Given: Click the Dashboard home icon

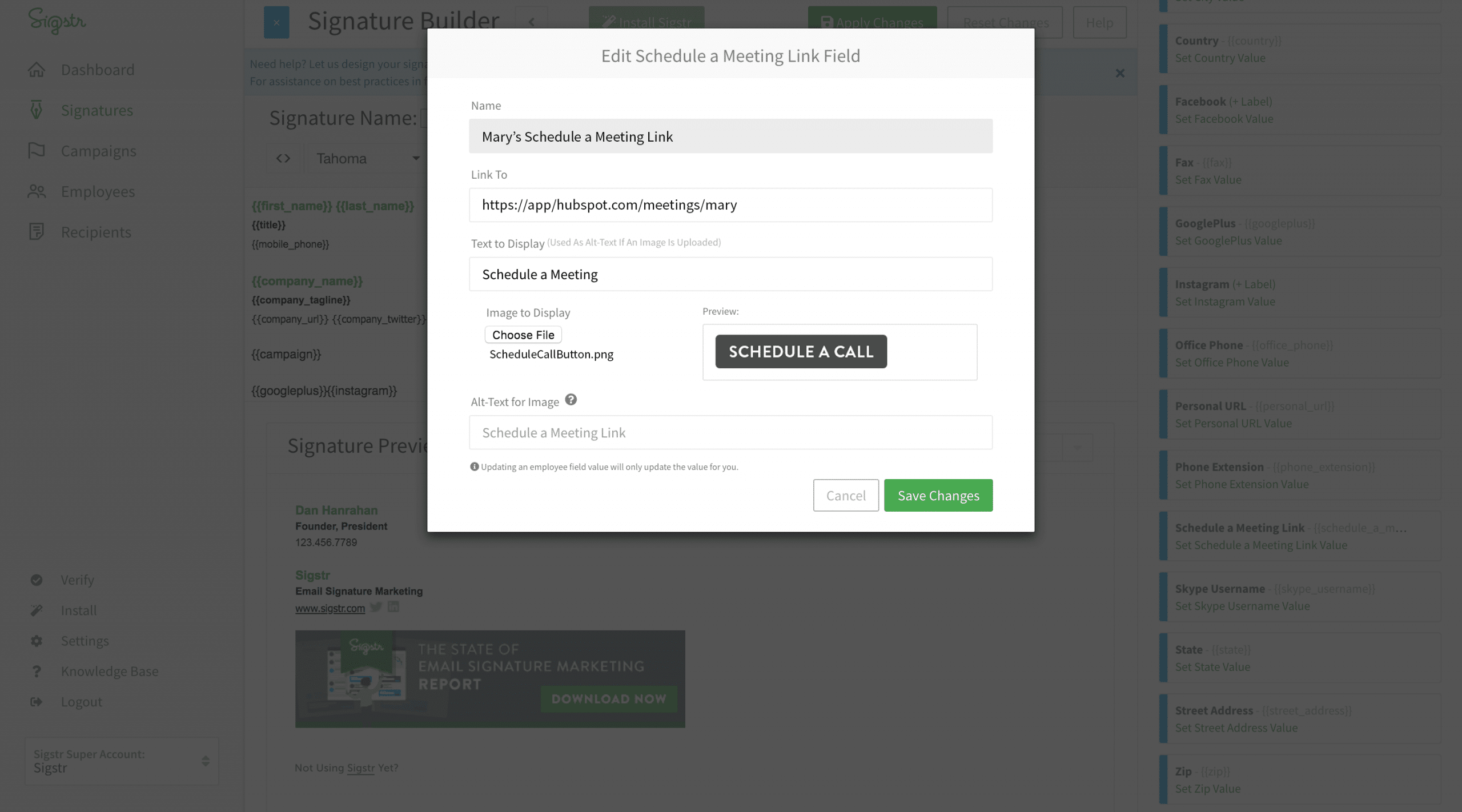Looking at the screenshot, I should pos(37,70).
